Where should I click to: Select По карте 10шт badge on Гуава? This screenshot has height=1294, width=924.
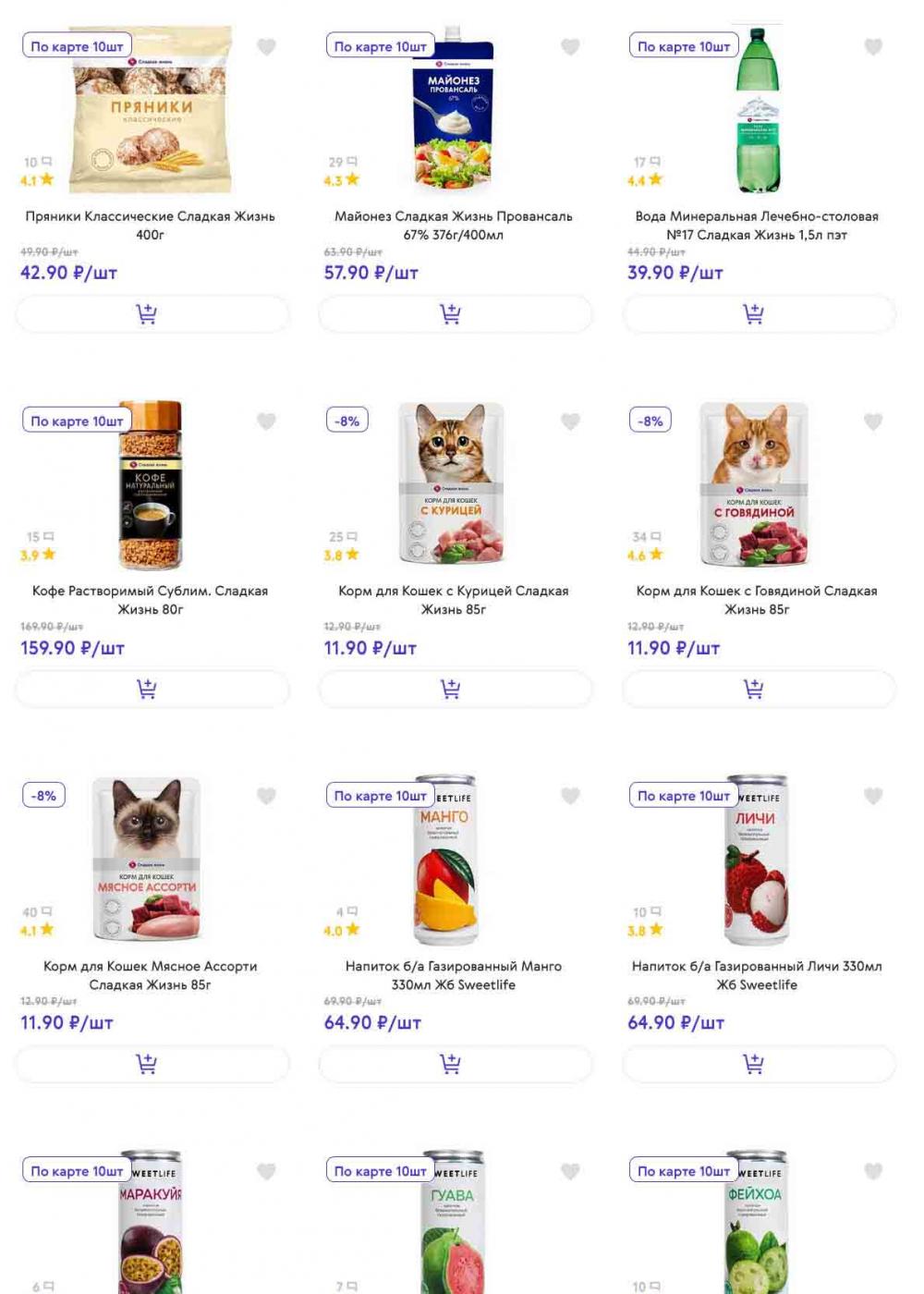point(381,1171)
